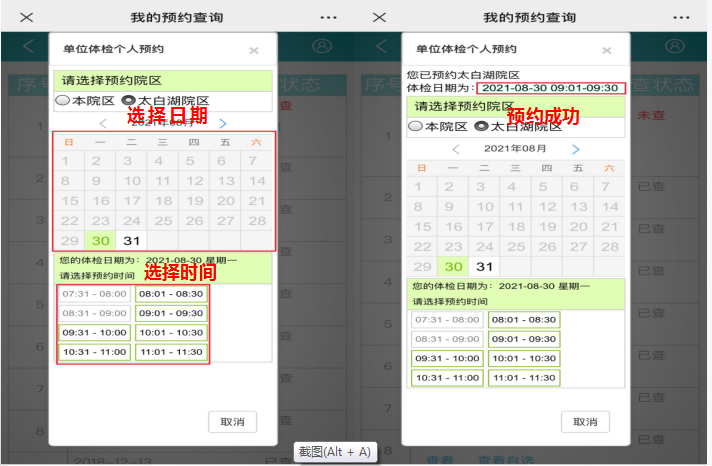Click 取消 button in the left dialog
Image resolution: width=712 pixels, height=466 pixels.
[x=232, y=421]
